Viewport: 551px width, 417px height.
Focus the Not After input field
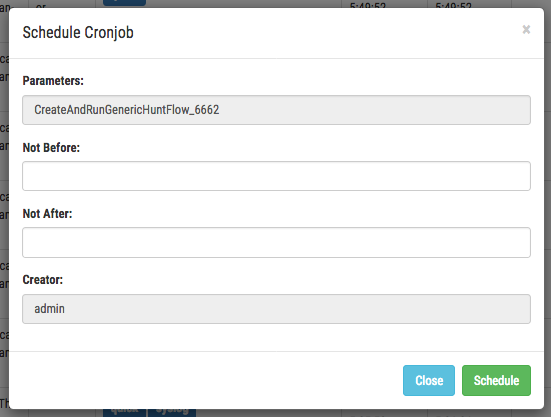(276, 242)
